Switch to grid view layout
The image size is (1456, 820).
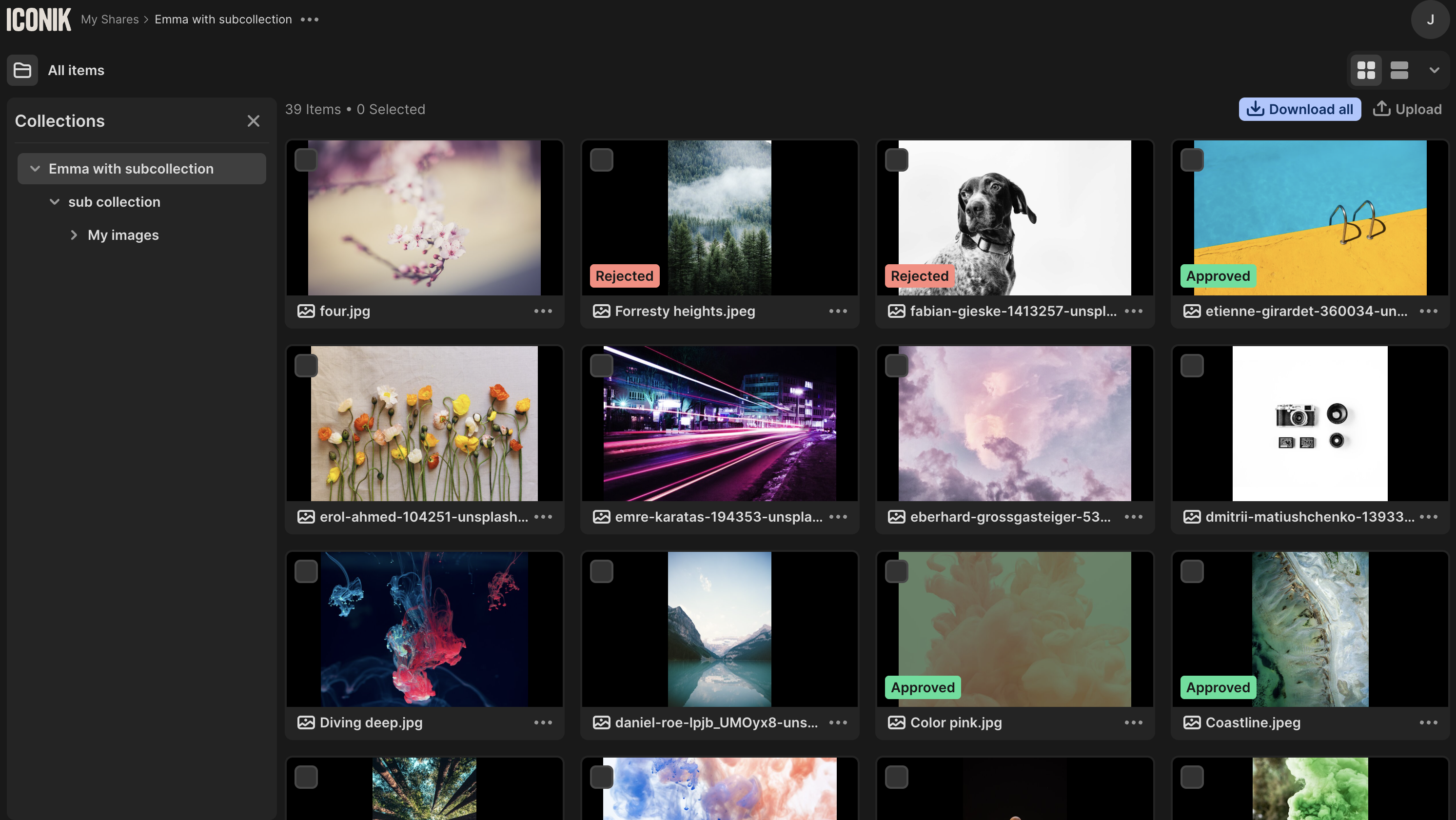tap(1366, 70)
